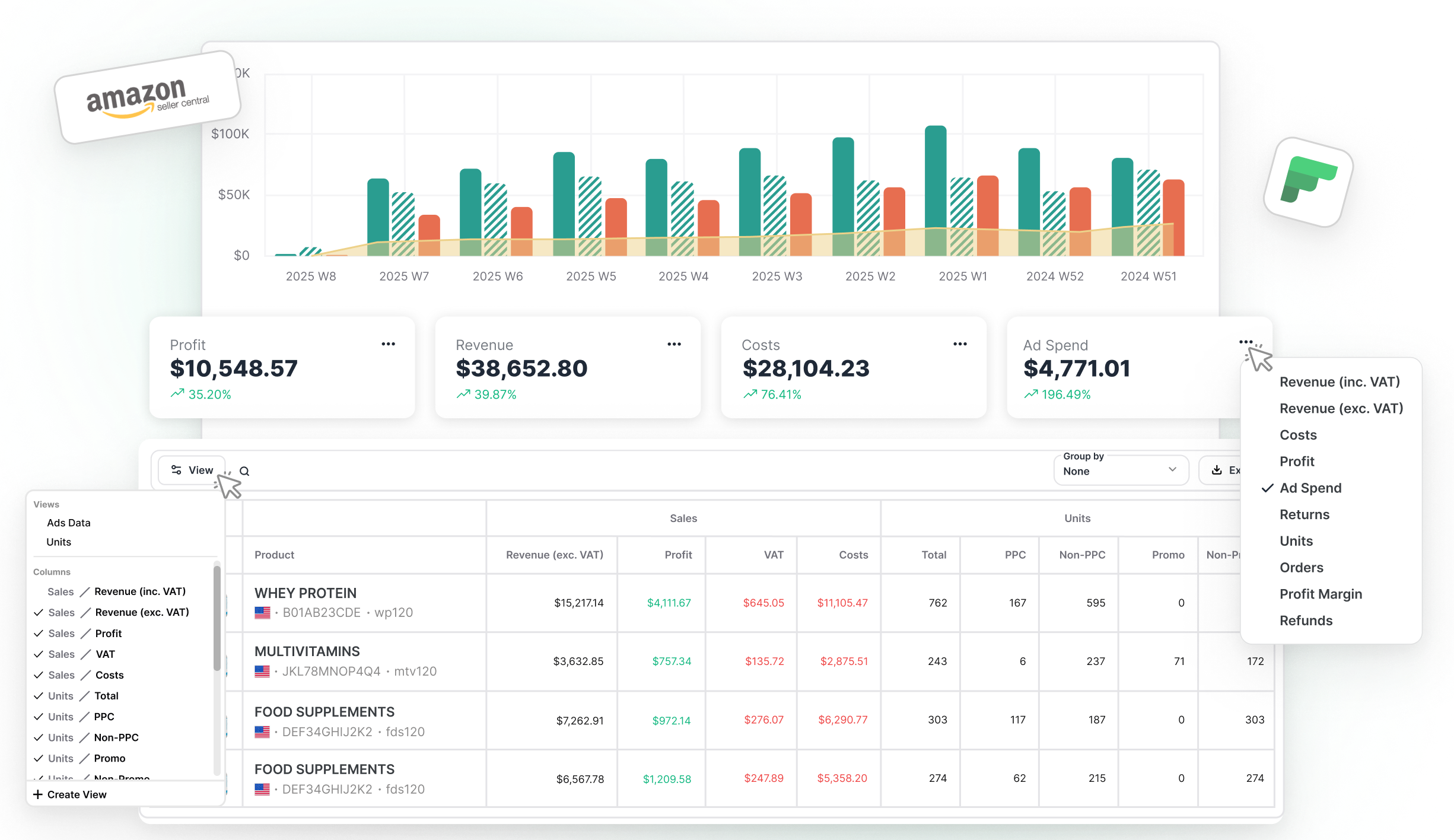Open the Ads Data saved view
Screen dimensions: 1454x840
point(69,523)
